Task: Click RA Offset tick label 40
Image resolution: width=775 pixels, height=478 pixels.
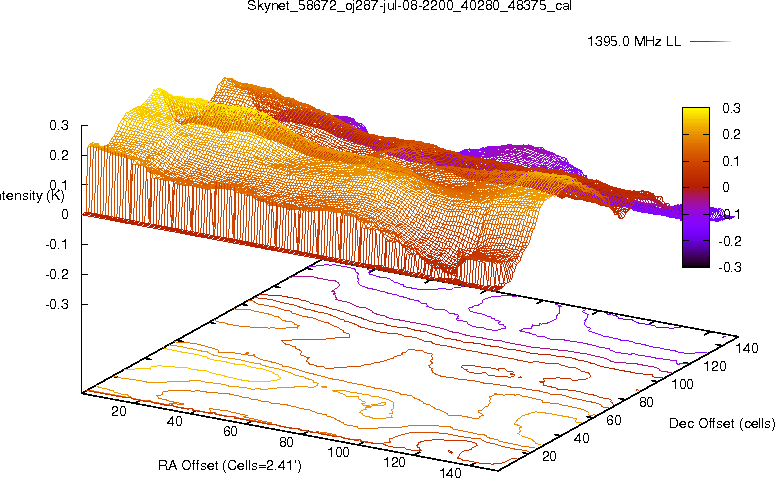Action: (174, 422)
